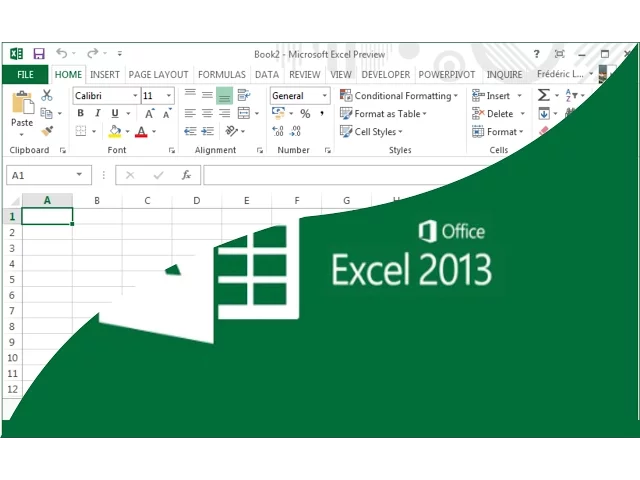This screenshot has height=480, width=640.
Task: Click Increase Decimal icon
Action: pyautogui.click(x=278, y=131)
